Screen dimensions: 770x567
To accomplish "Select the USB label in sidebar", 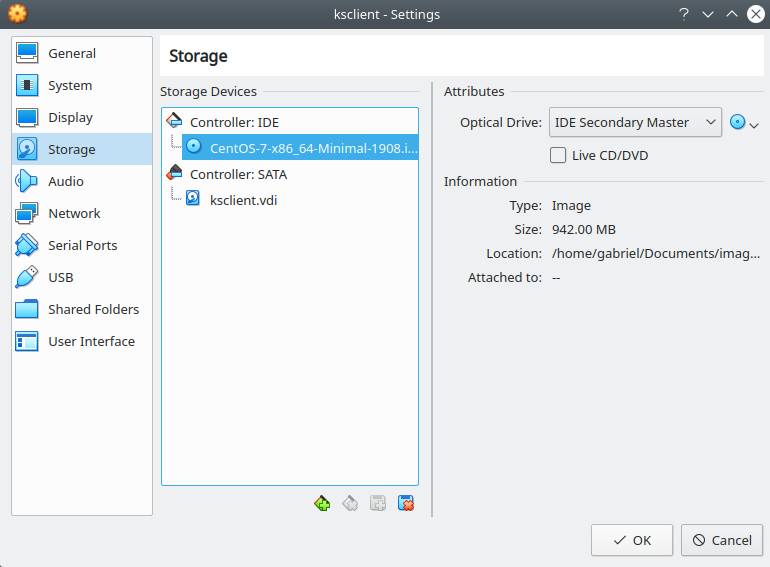I will 61,277.
